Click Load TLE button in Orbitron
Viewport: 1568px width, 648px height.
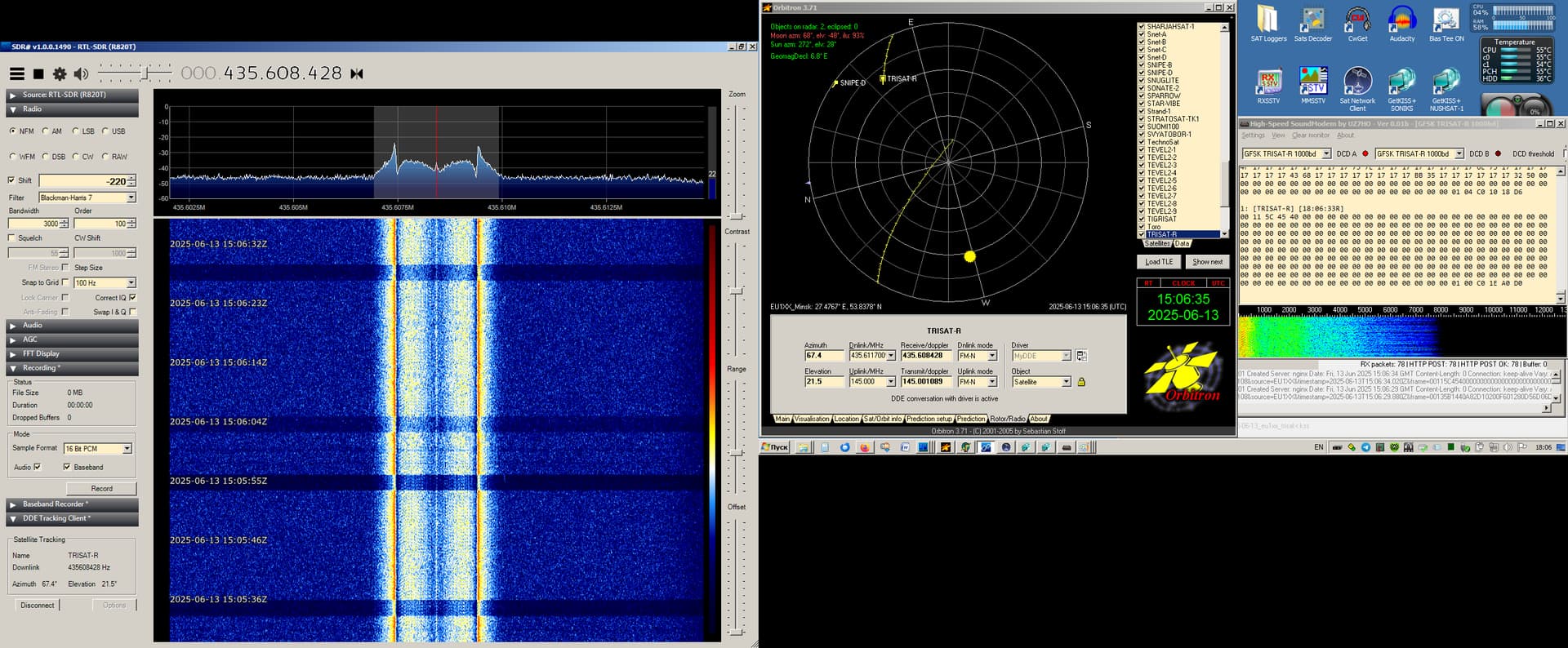click(1159, 262)
